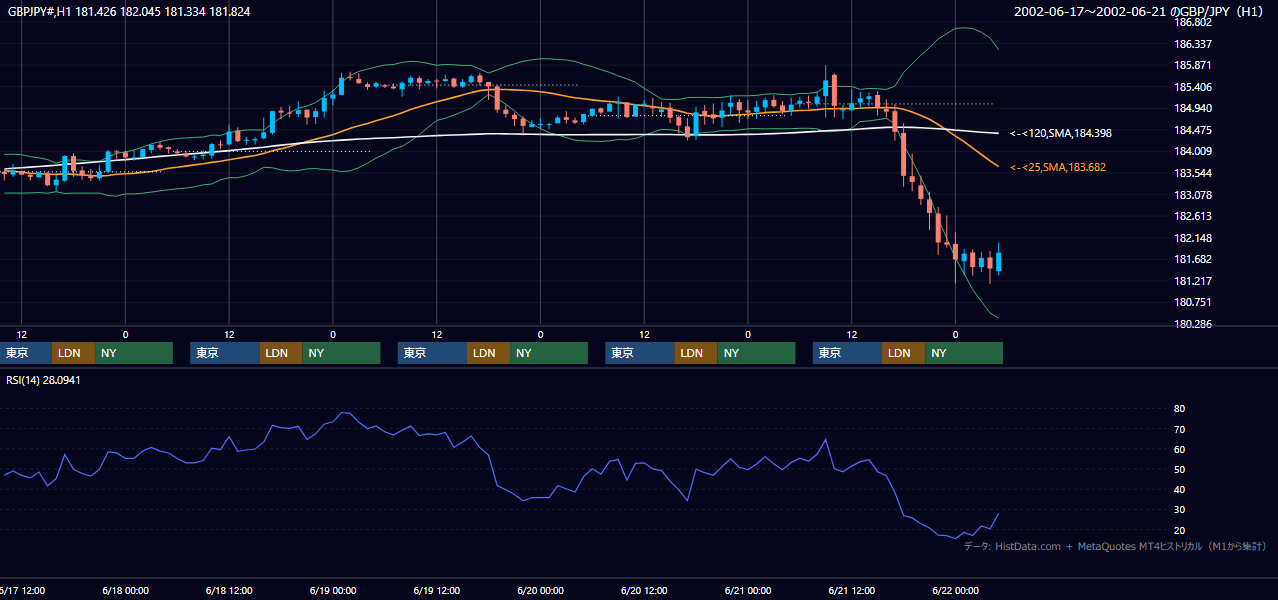
Task: Click the NY session block above 6/22 00:00
Action: point(963,353)
